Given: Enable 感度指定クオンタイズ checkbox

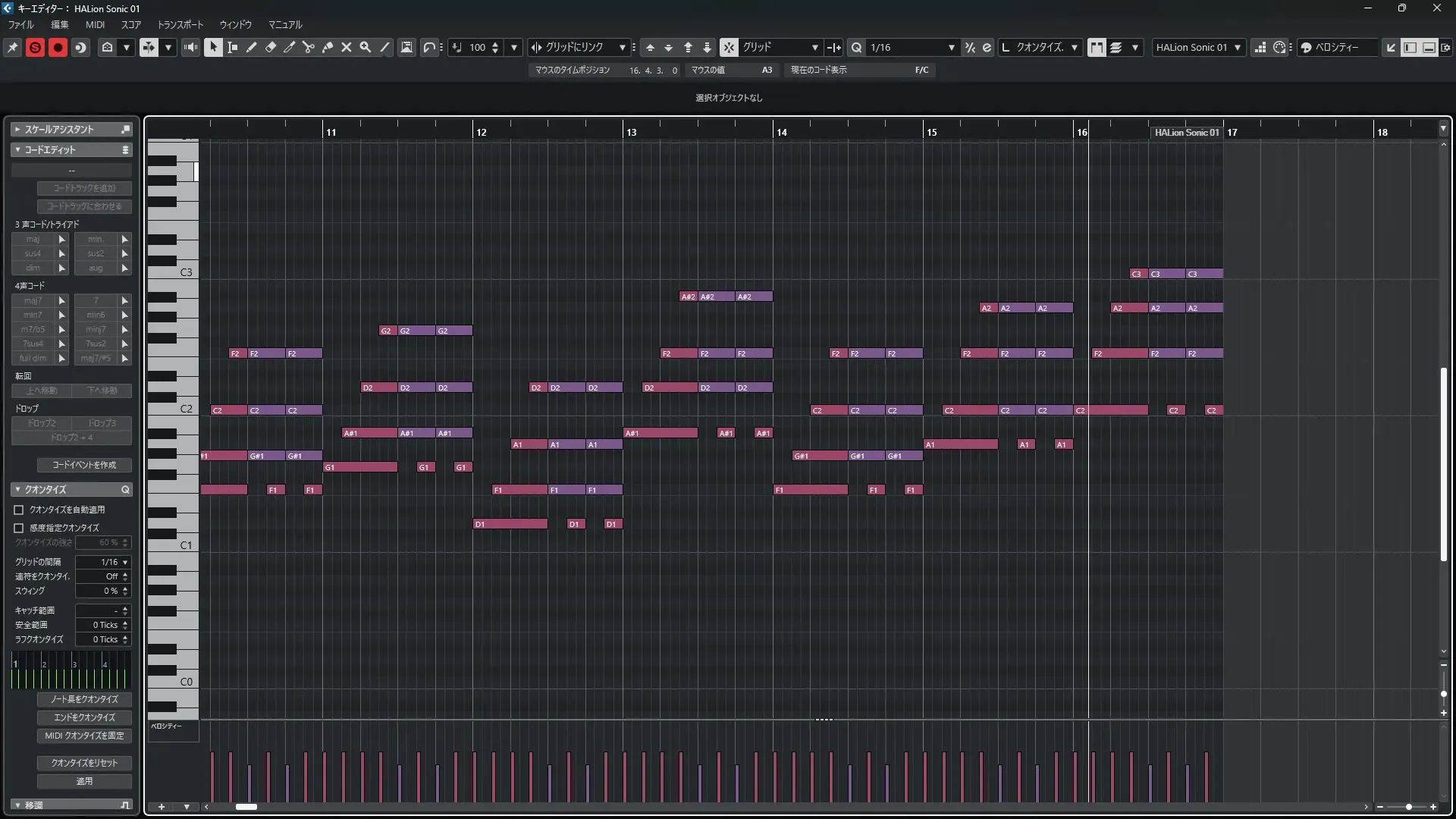Looking at the screenshot, I should (19, 528).
